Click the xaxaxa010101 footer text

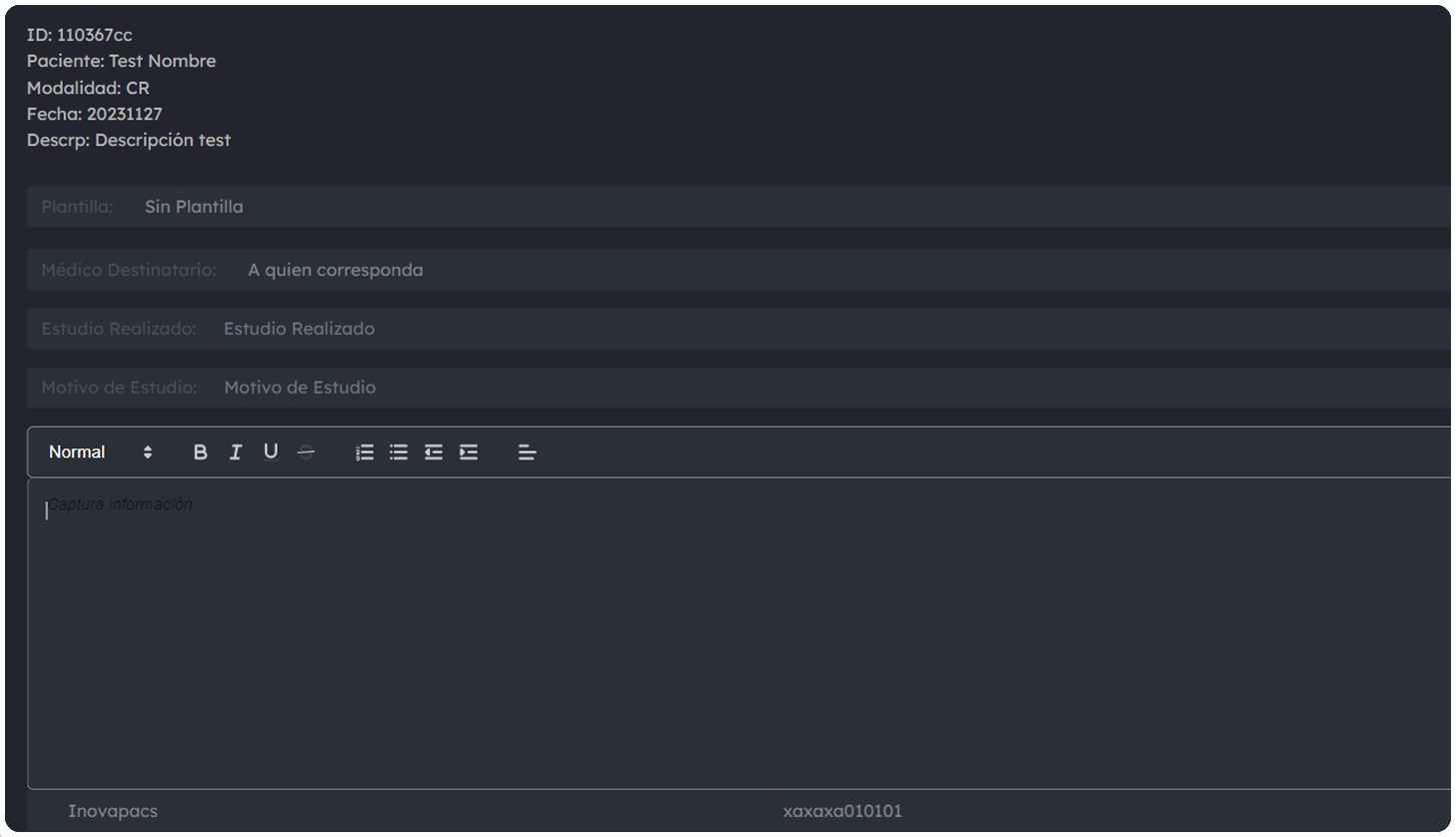[842, 811]
